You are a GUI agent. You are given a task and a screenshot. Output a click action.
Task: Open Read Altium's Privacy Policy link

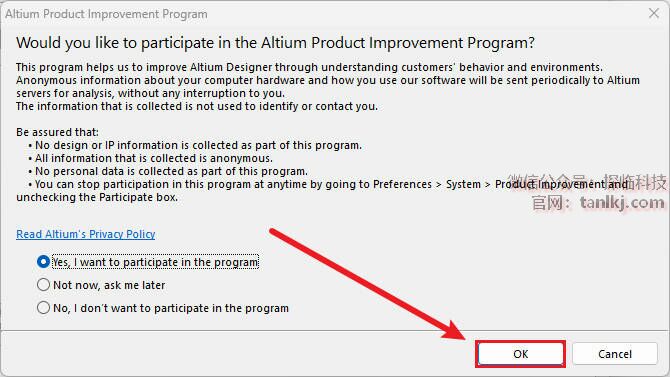[x=85, y=234]
